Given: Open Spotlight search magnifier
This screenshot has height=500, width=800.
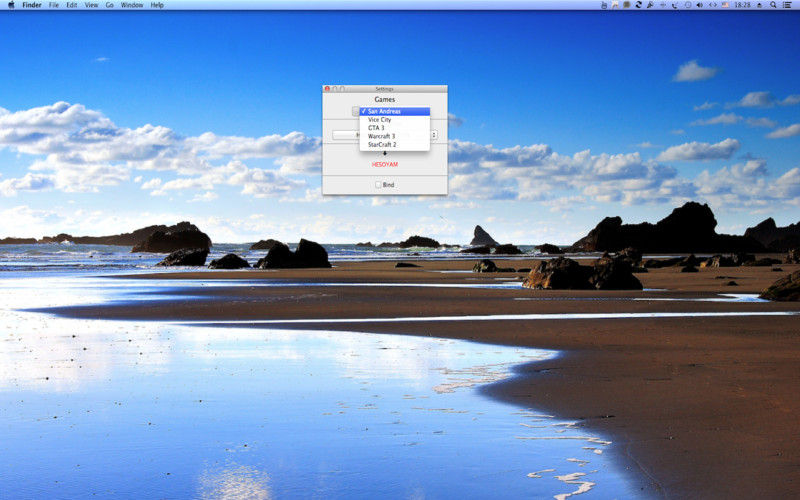Looking at the screenshot, I should [773, 5].
